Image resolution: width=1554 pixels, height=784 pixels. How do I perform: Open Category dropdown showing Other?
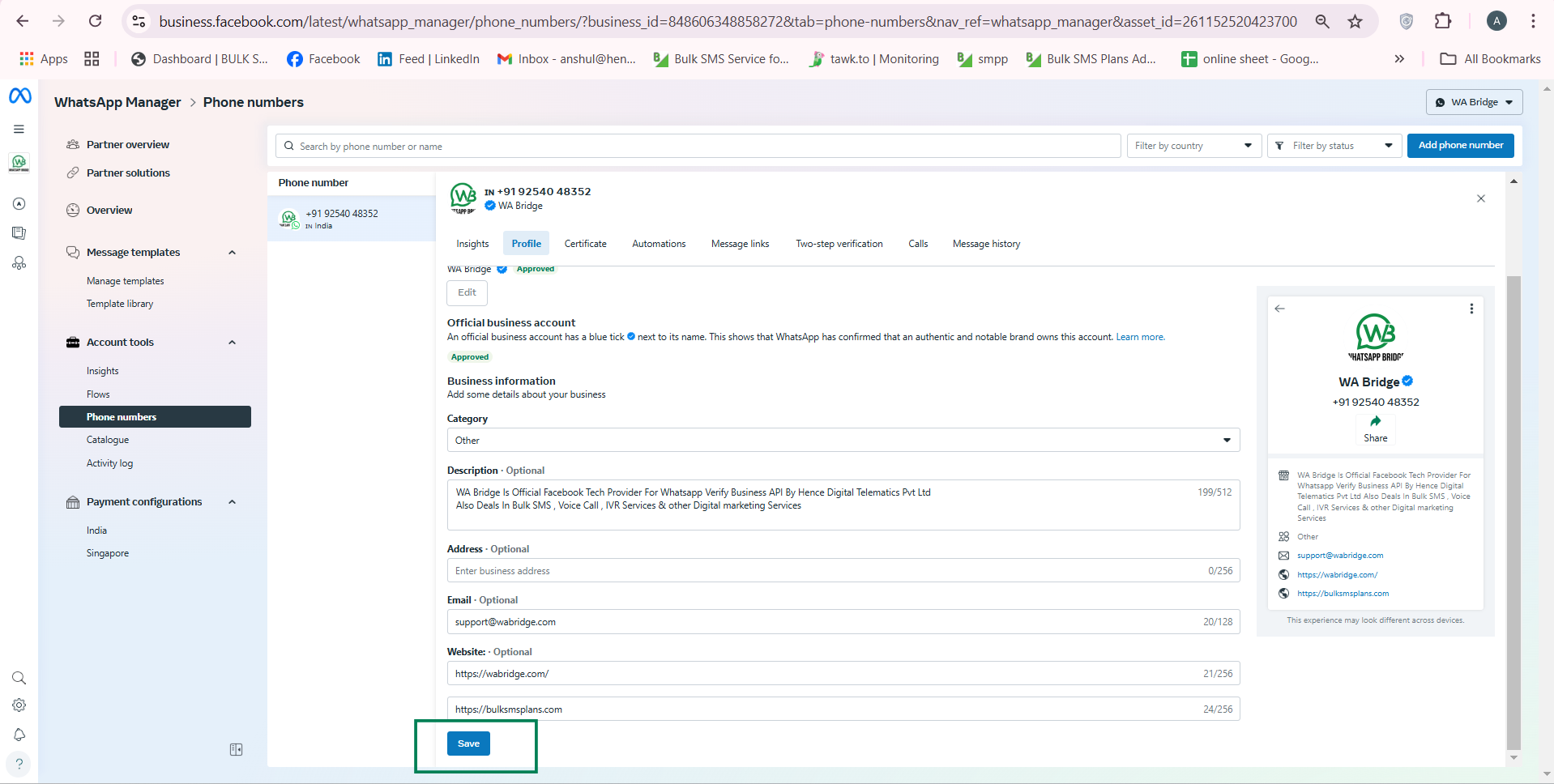[843, 441]
